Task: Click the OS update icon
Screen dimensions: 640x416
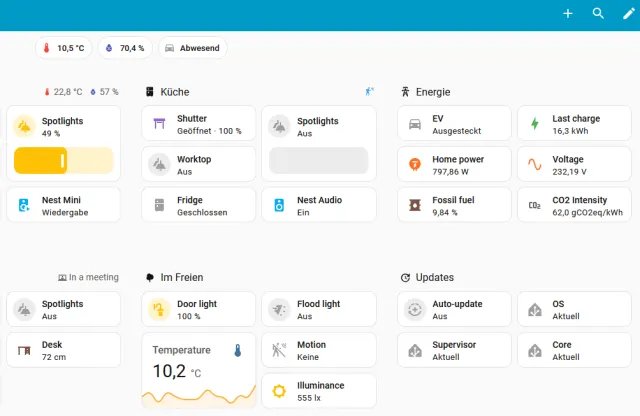Action: tap(535, 309)
